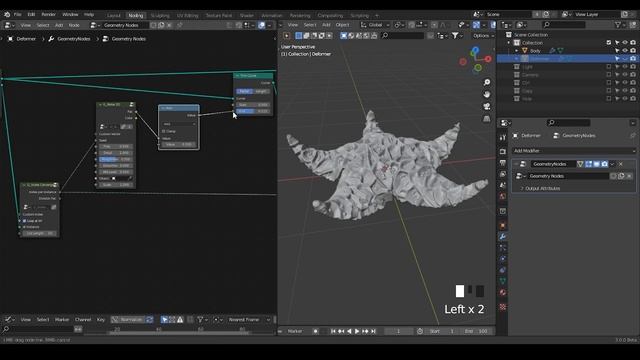This screenshot has width=640, height=360.
Task: Open 3D viewport Object menu
Action: click(342, 25)
